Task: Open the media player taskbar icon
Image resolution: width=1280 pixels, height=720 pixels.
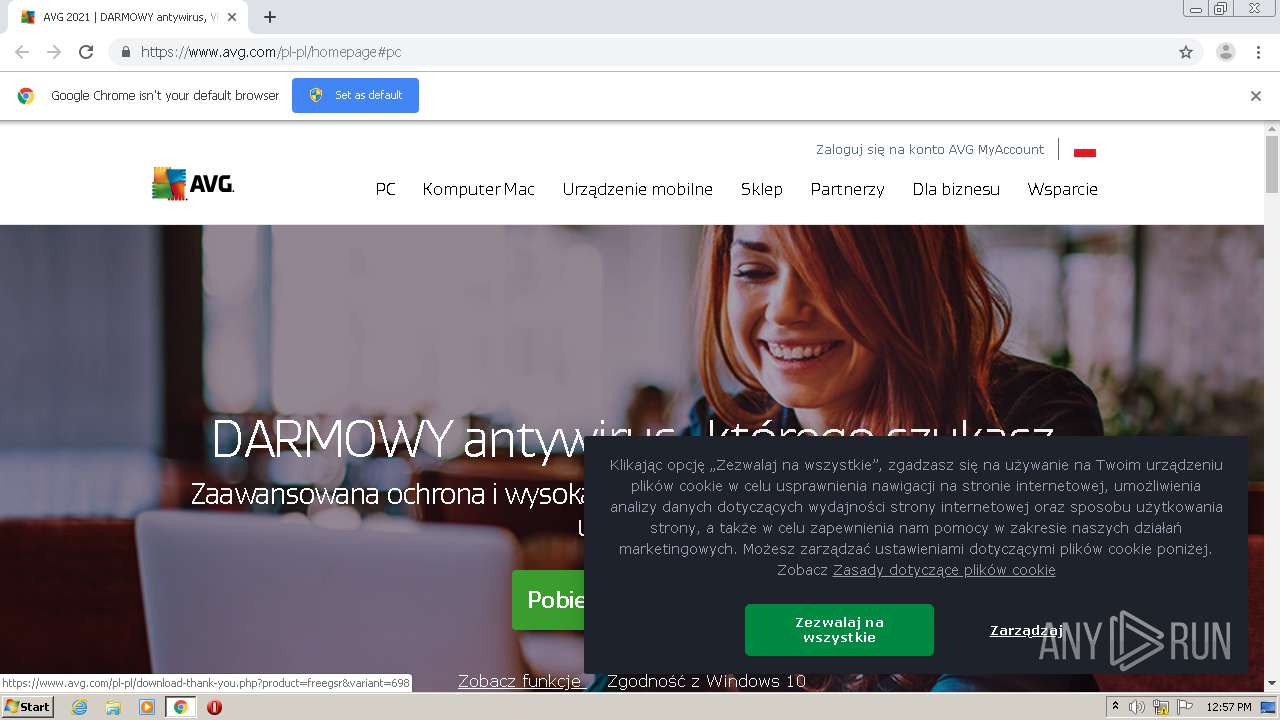Action: click(147, 707)
